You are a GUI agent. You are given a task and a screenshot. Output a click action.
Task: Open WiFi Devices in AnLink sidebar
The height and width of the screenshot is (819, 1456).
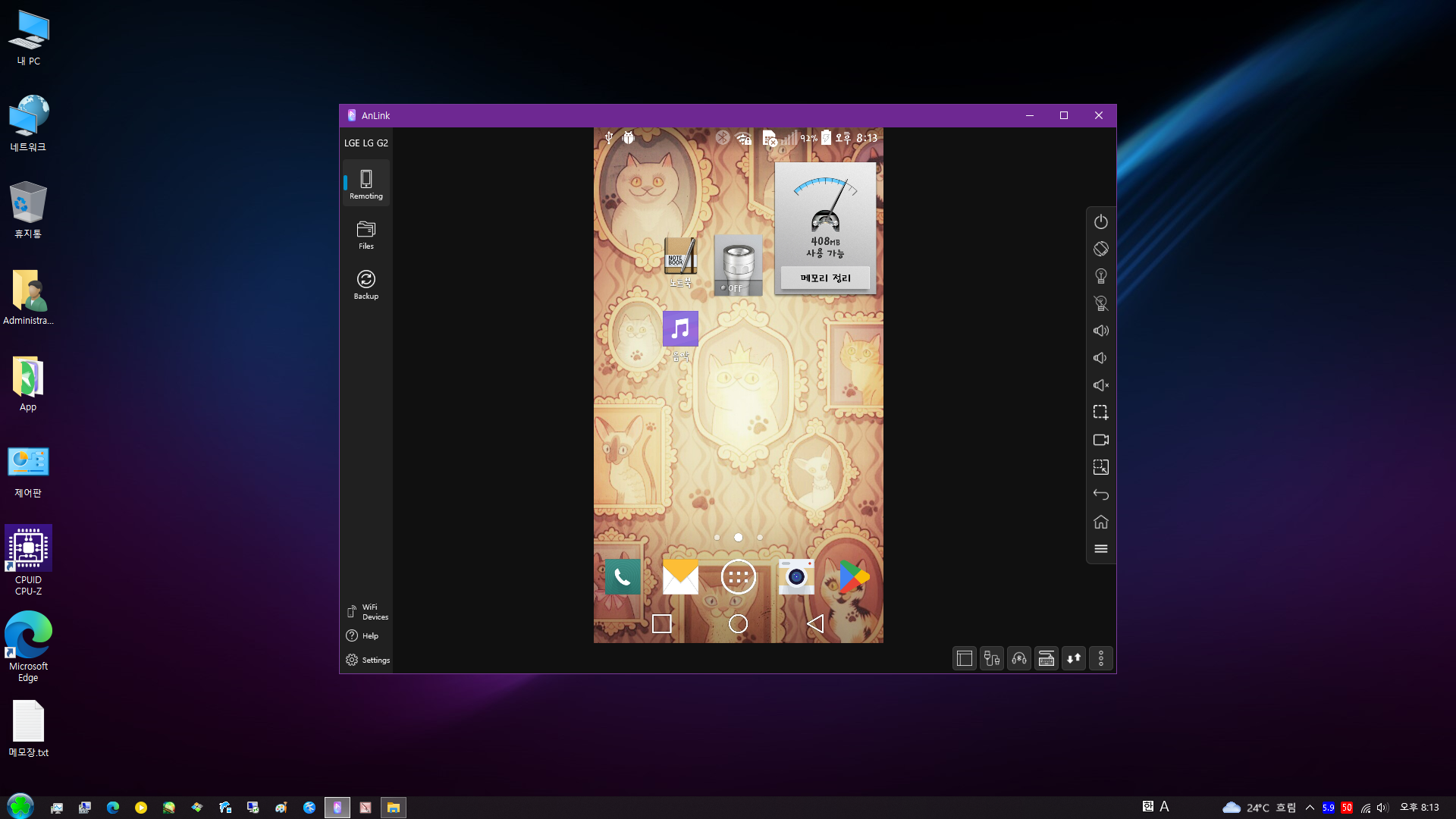click(367, 612)
